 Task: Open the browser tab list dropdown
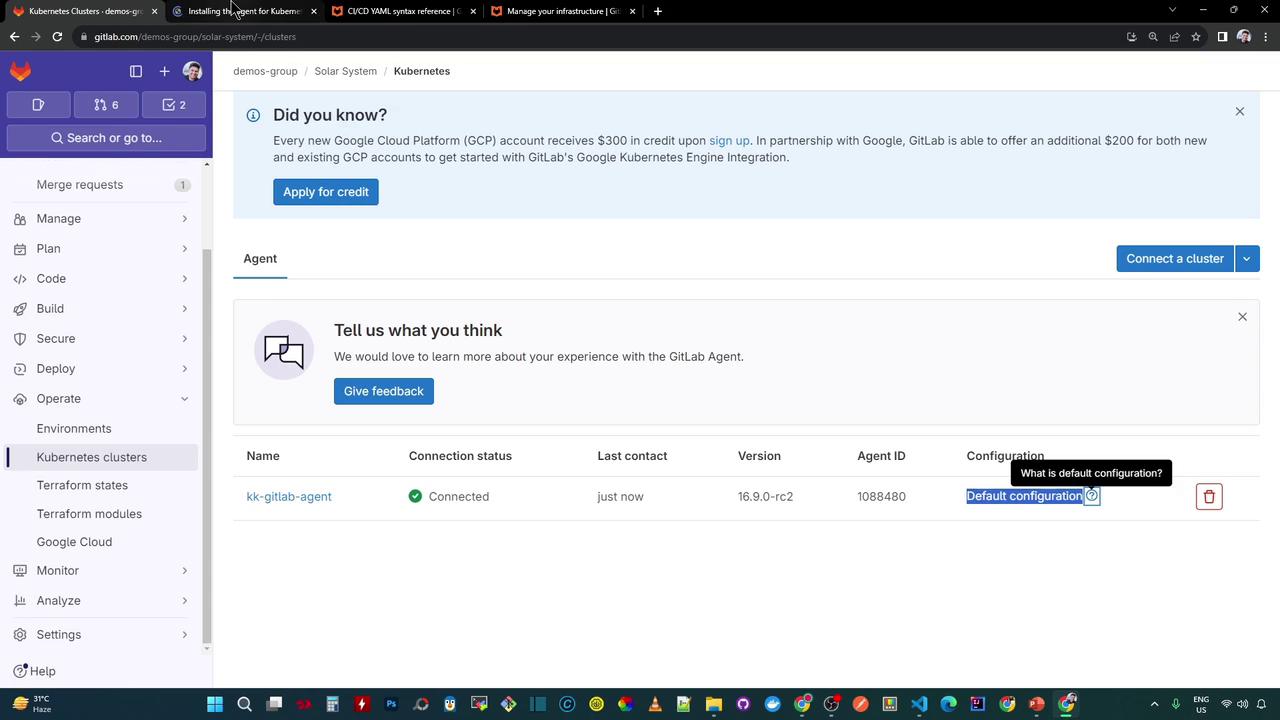(1172, 10)
